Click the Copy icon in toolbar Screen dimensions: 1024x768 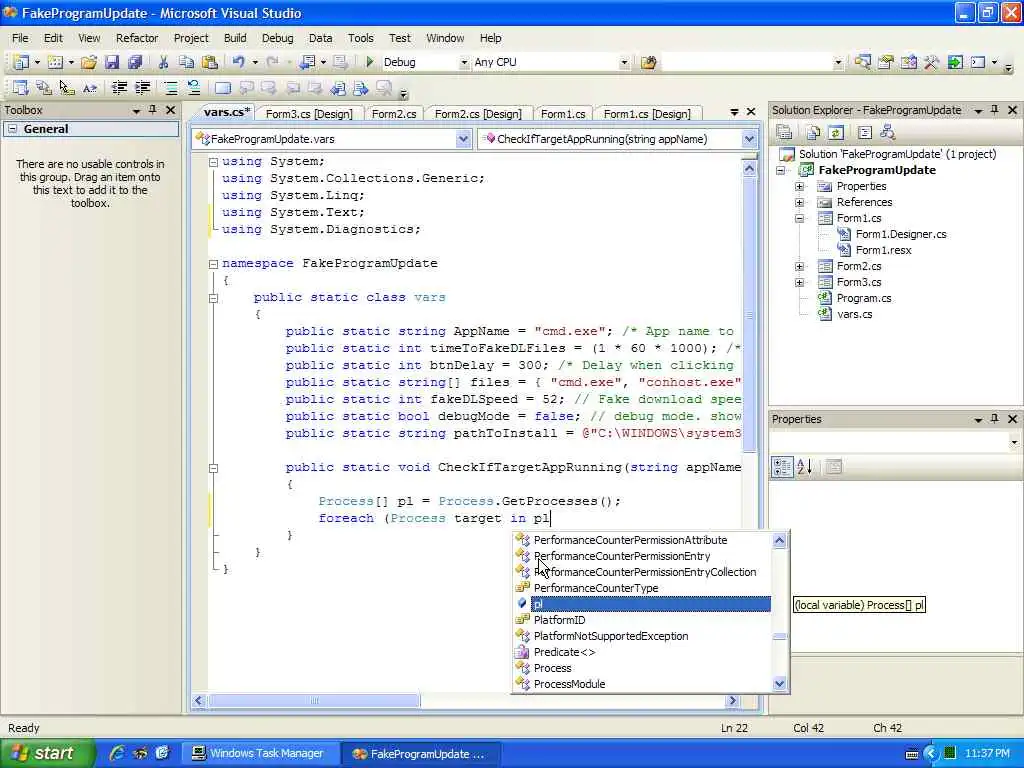[x=187, y=62]
